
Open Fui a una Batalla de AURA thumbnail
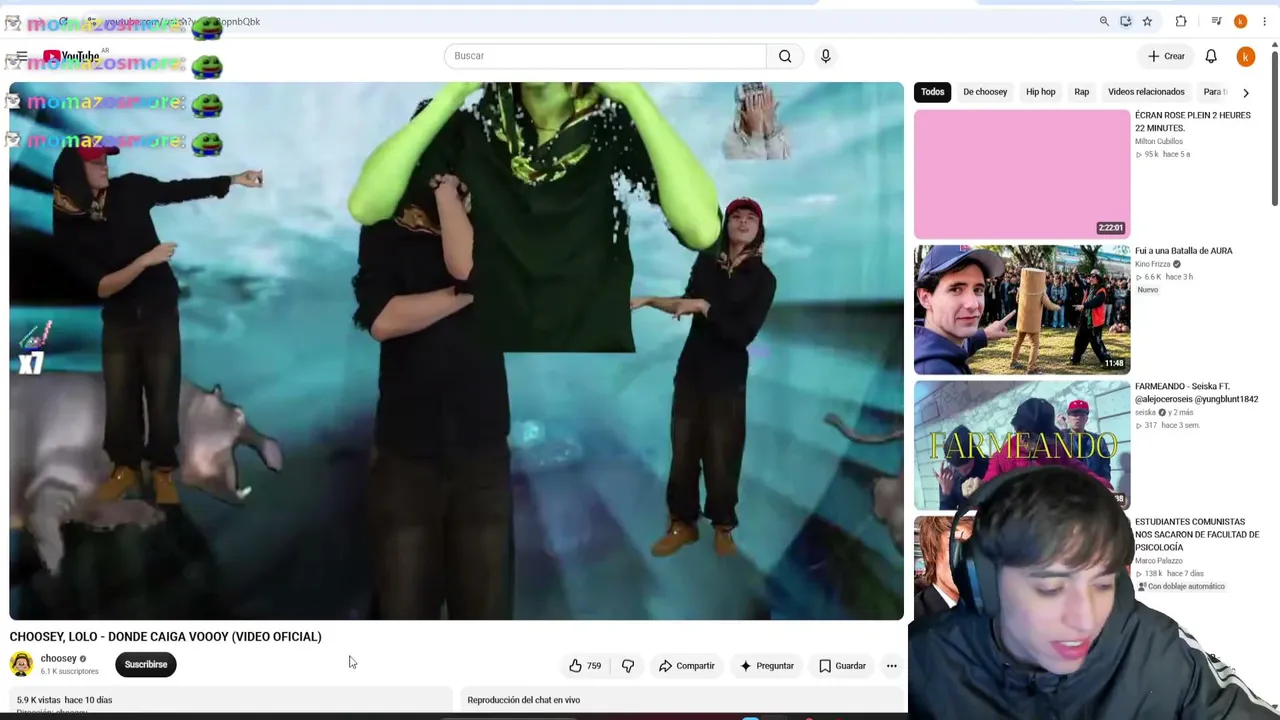coord(1022,309)
